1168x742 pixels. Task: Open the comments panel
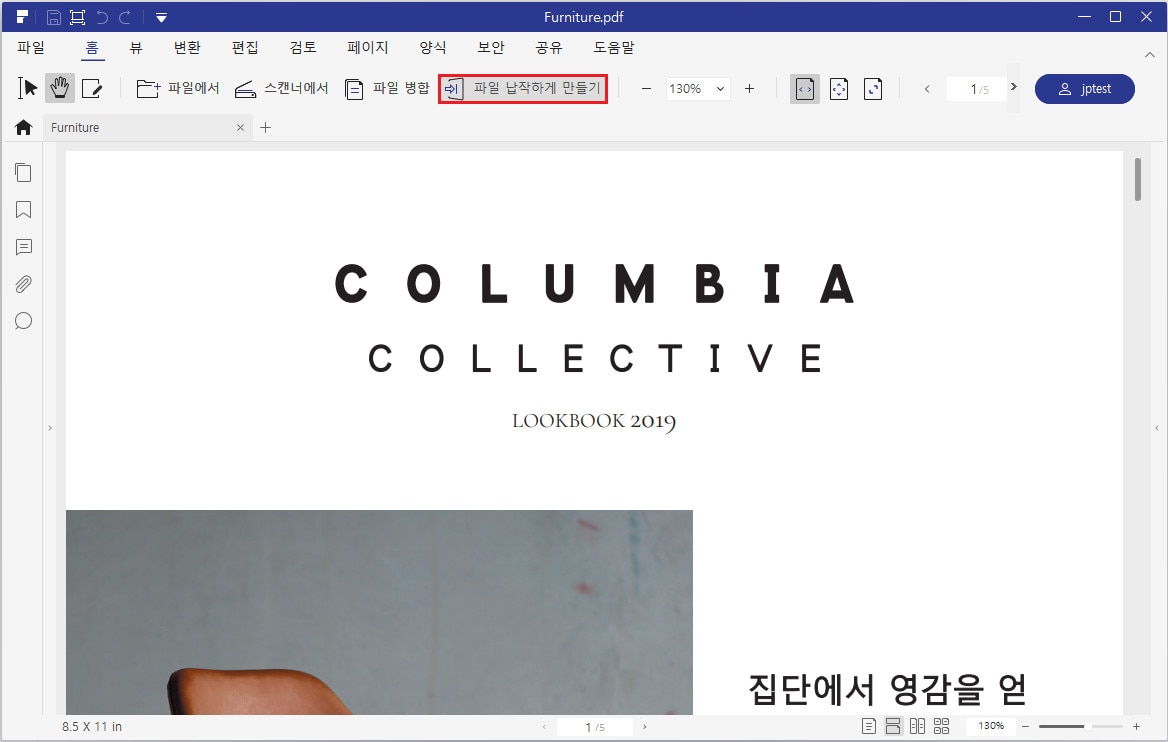pyautogui.click(x=24, y=247)
